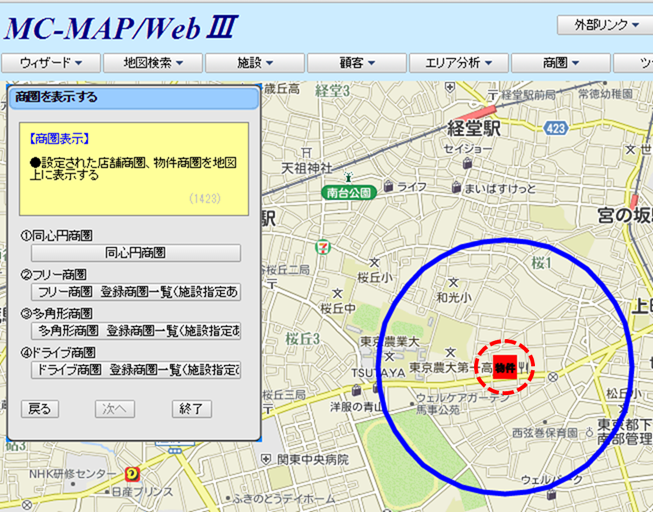The width and height of the screenshot is (653, 512).
Task: Open the 顧客 menu
Action: pyautogui.click(x=357, y=63)
